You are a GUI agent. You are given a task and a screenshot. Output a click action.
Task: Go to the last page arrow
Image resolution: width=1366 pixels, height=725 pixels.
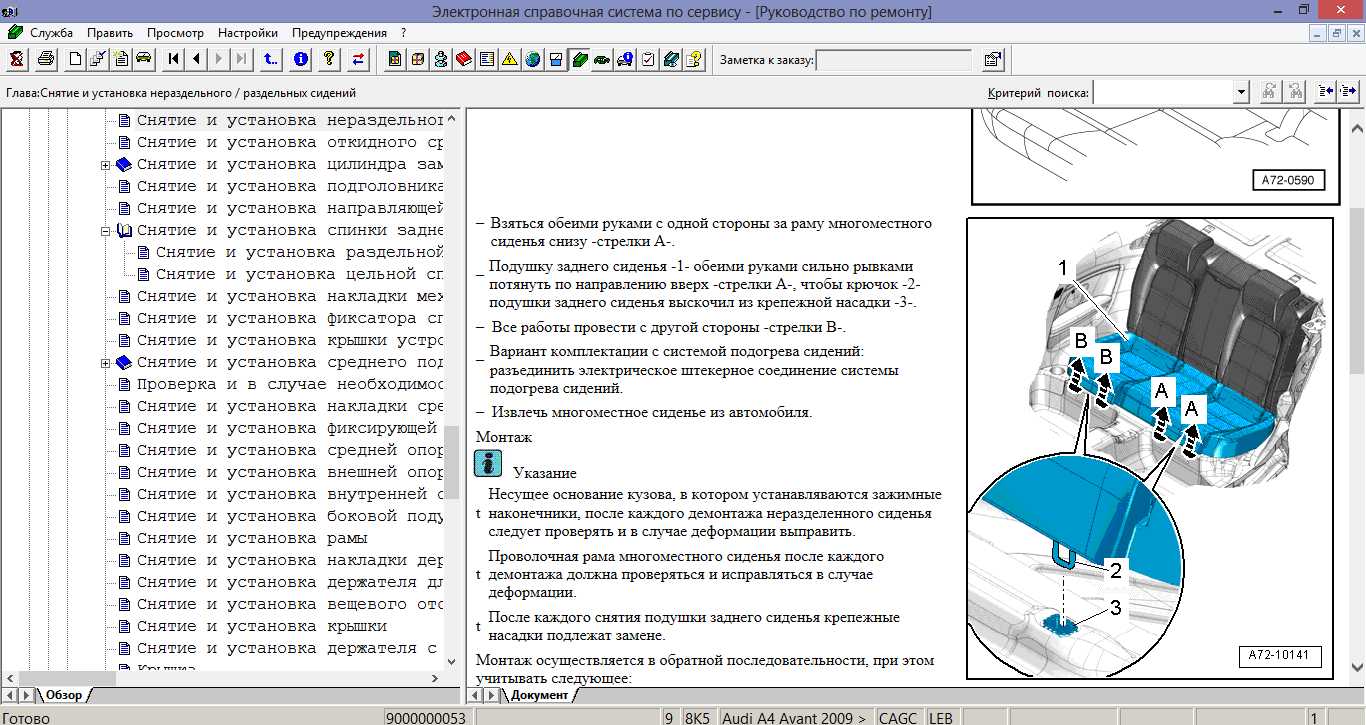pos(241,59)
